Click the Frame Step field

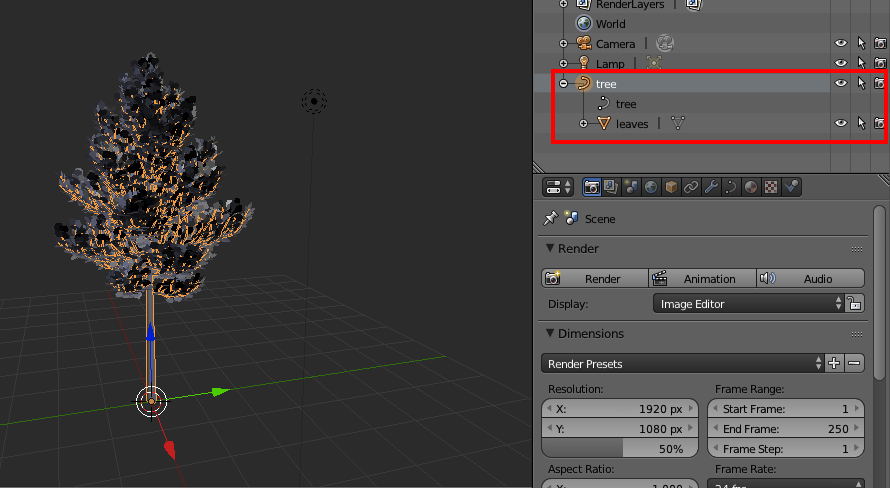[786, 449]
